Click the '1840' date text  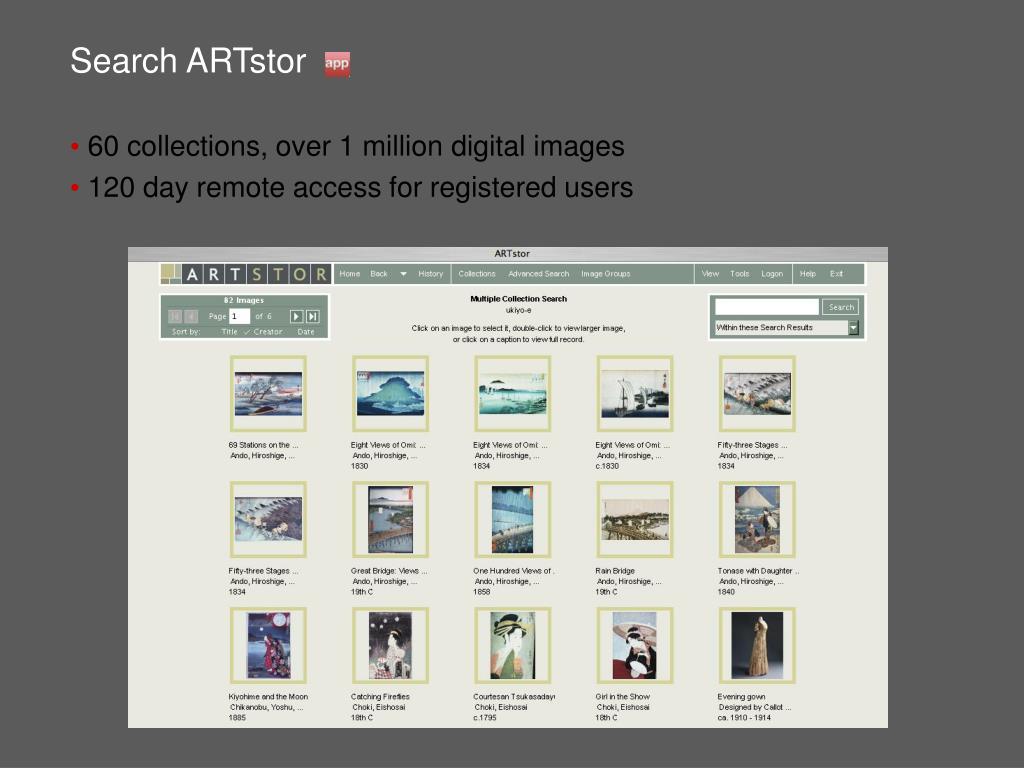point(726,592)
